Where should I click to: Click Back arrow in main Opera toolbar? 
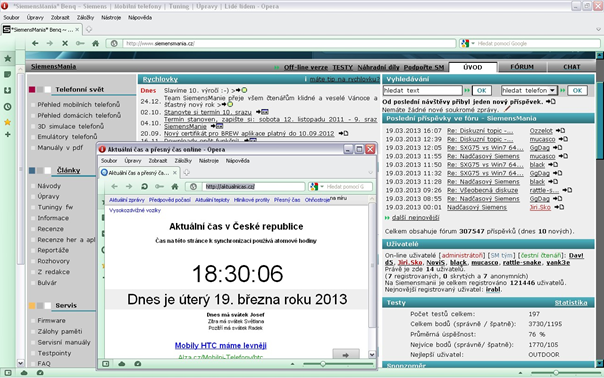point(35,43)
